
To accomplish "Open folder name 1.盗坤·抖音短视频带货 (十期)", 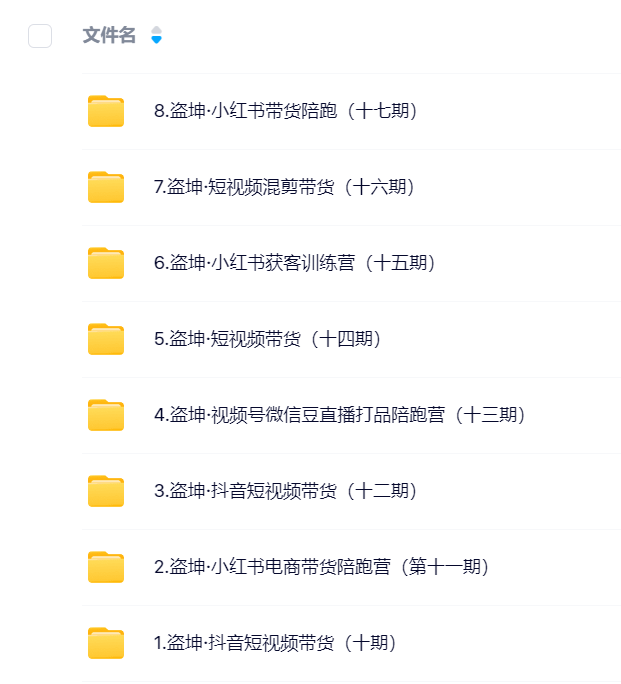I will click(275, 643).
